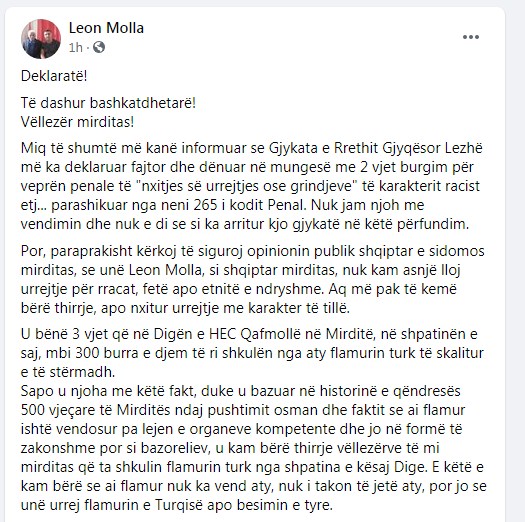Click the "Deklaratë!" heading text

[54, 76]
